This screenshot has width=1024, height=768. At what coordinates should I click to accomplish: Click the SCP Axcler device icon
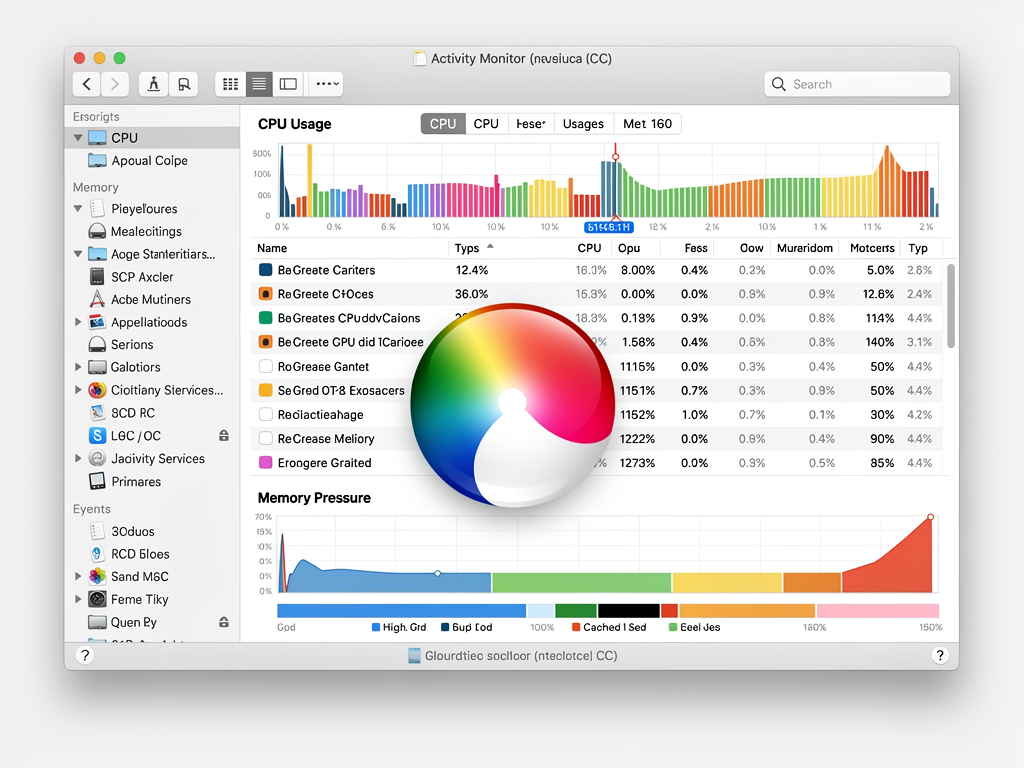(97, 277)
